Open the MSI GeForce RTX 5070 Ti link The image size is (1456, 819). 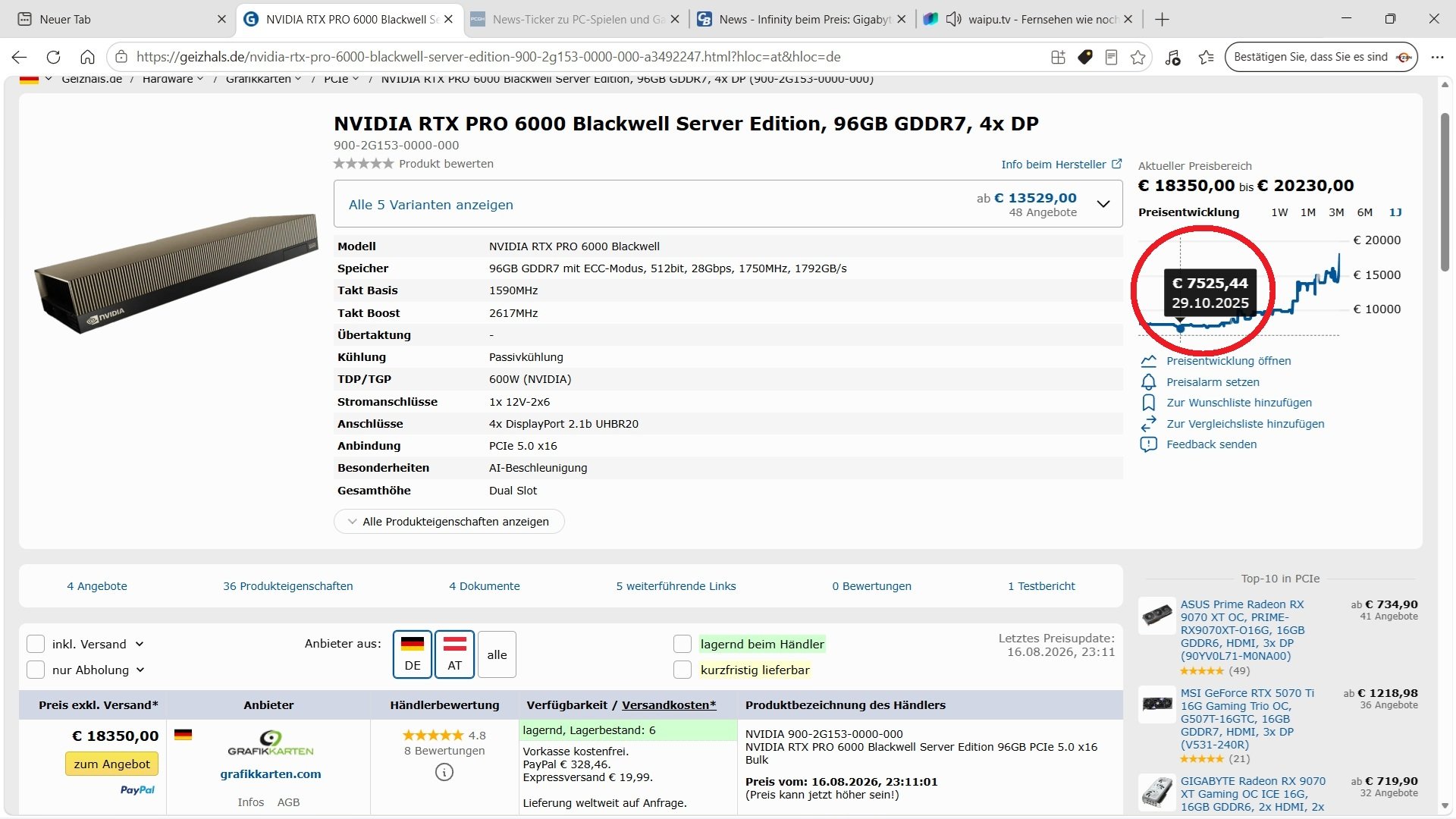1247,719
